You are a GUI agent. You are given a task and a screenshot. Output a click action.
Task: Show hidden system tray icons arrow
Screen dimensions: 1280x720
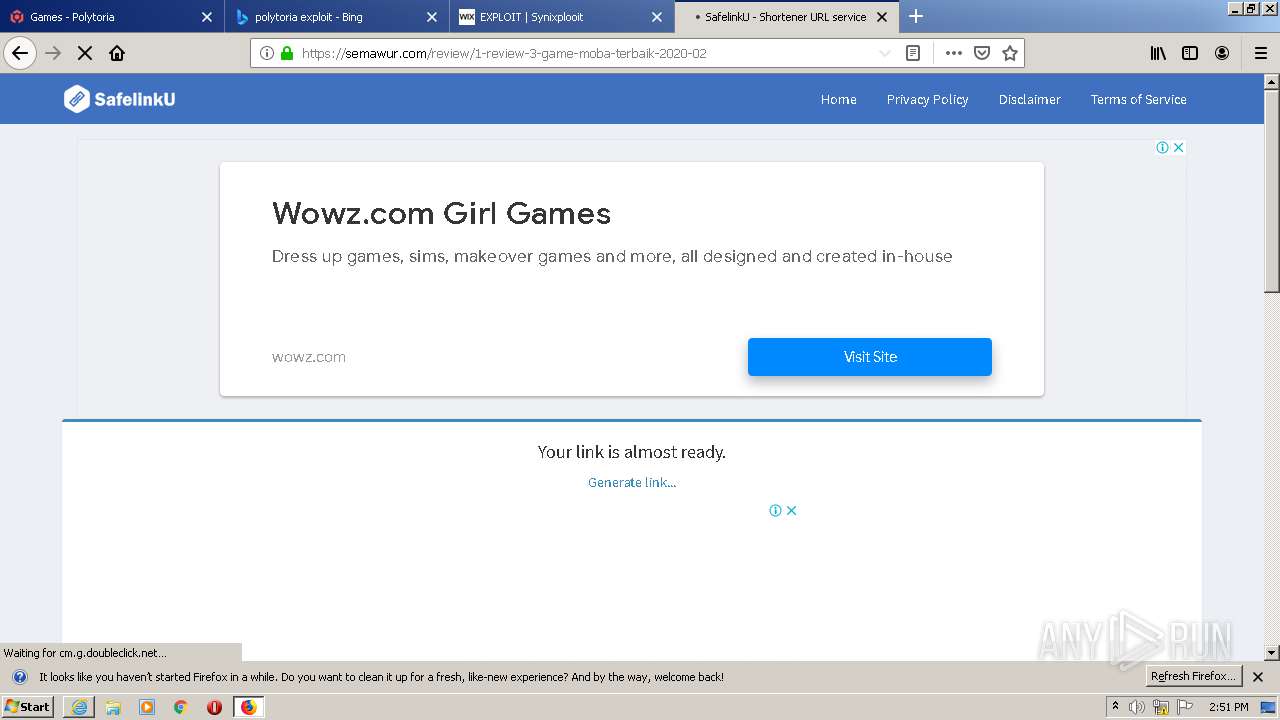[1115, 707]
